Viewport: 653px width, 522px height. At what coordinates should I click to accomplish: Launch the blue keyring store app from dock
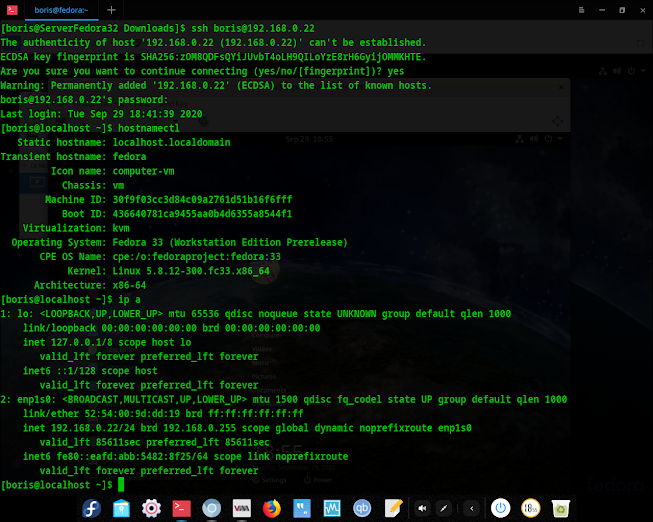pos(121,508)
